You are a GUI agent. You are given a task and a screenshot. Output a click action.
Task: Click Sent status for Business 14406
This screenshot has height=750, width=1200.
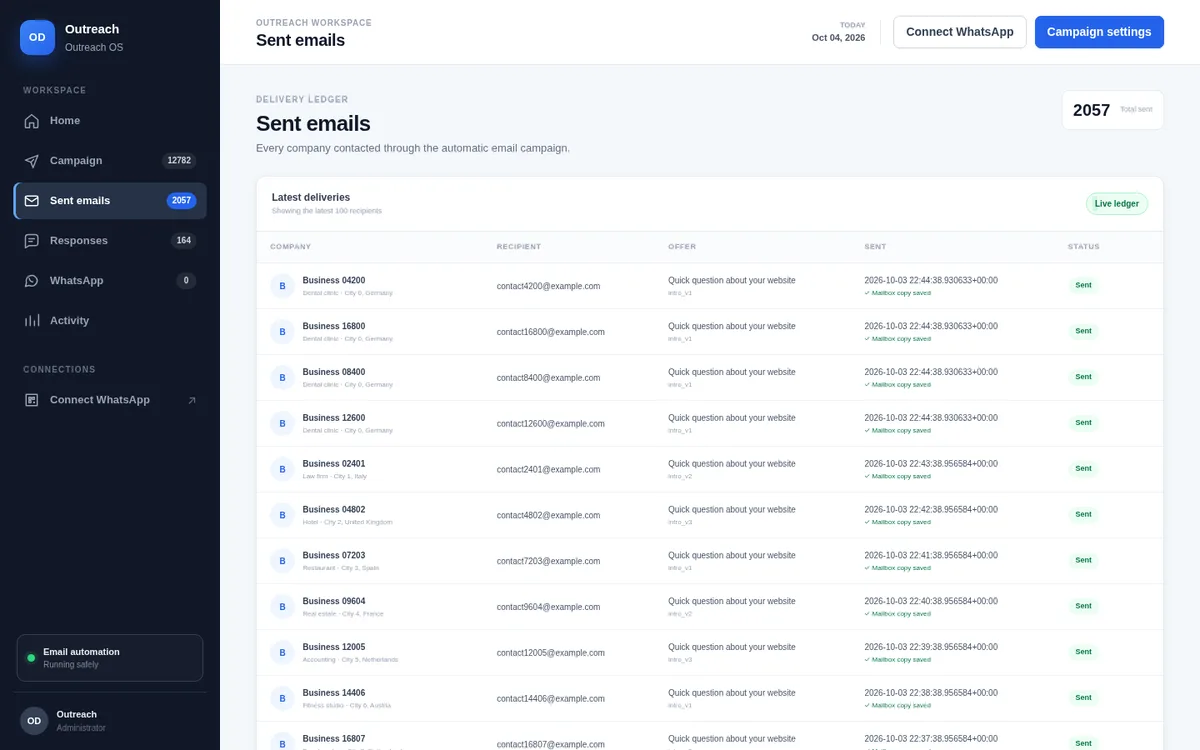[x=1083, y=698]
